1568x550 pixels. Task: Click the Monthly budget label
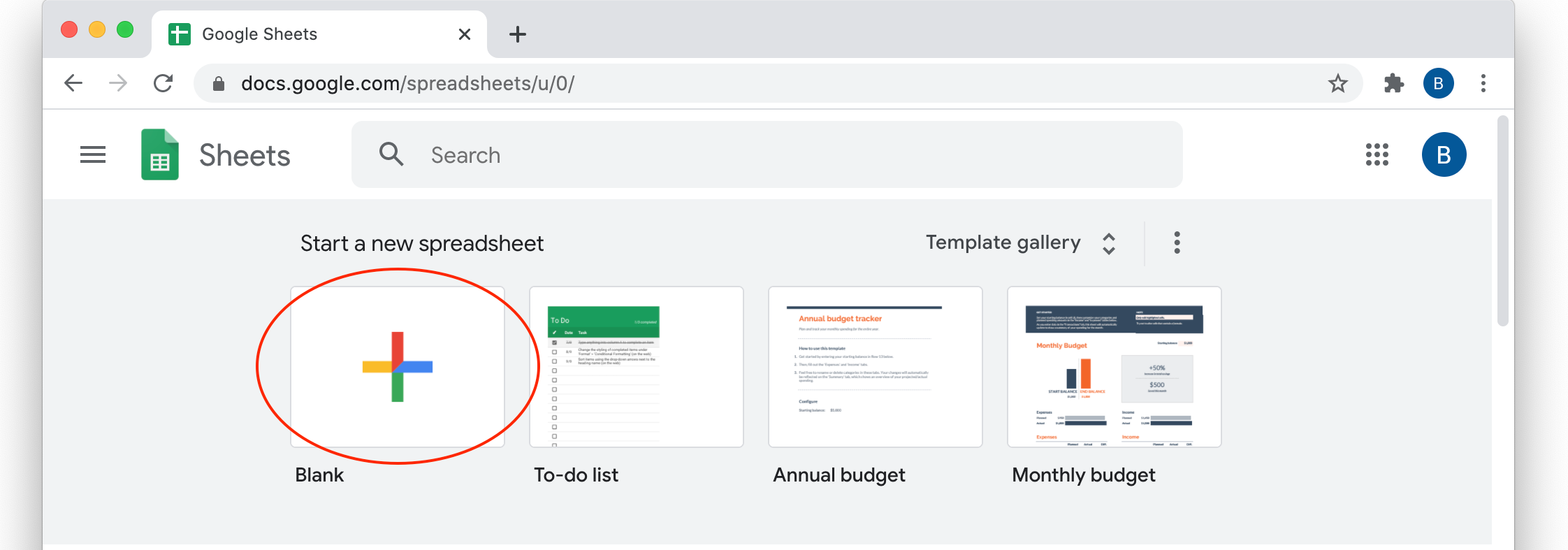click(x=1084, y=476)
